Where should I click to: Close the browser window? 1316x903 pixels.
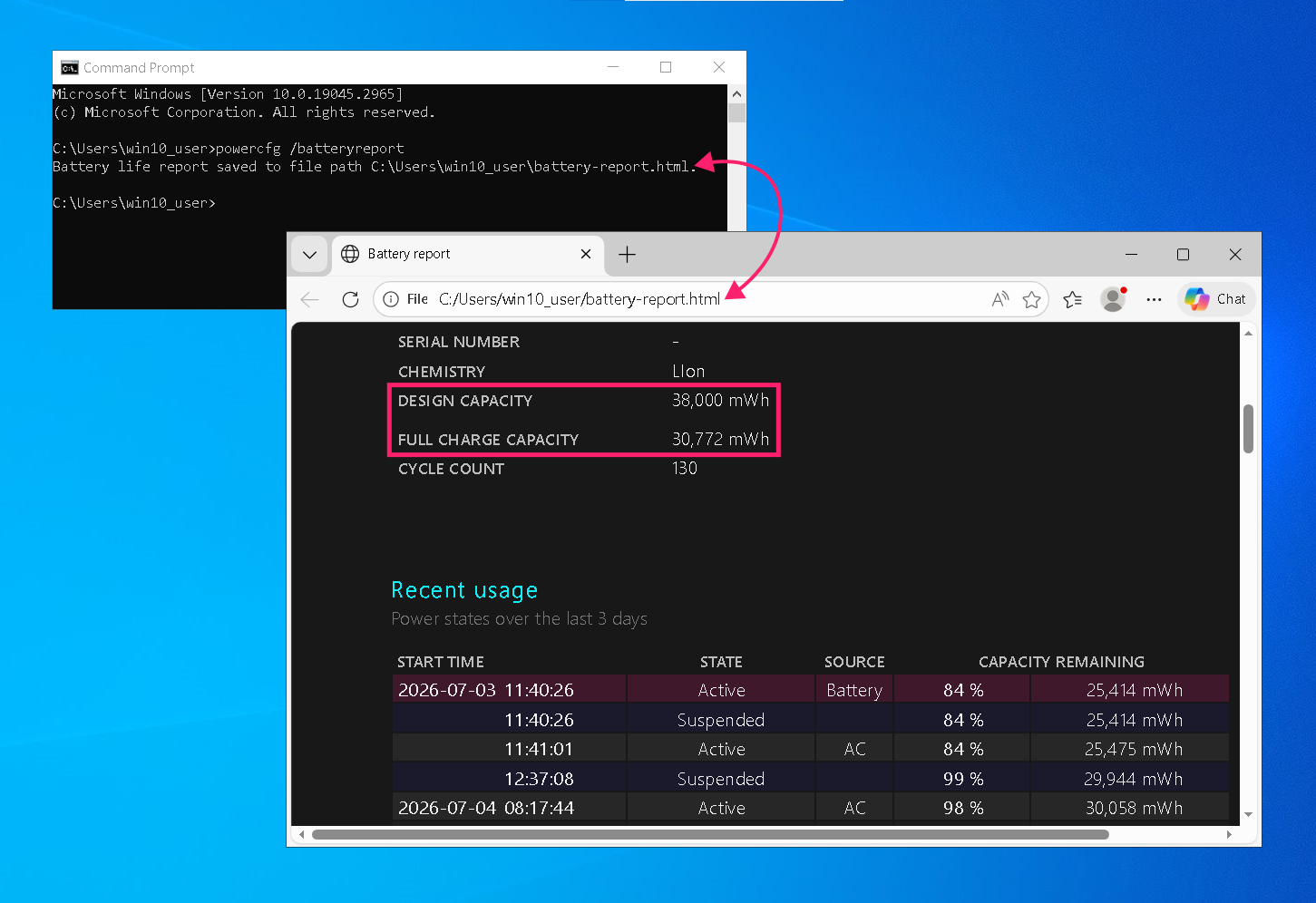pyautogui.click(x=1234, y=255)
